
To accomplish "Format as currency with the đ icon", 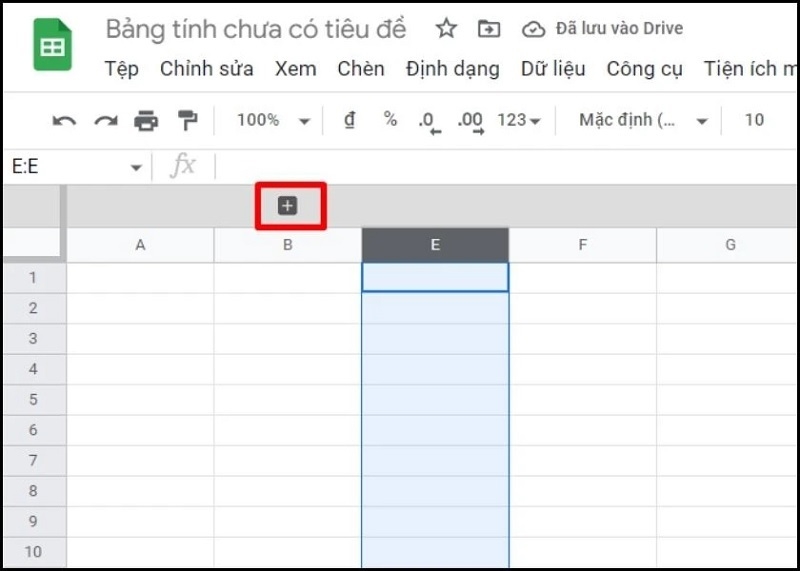I will click(349, 120).
